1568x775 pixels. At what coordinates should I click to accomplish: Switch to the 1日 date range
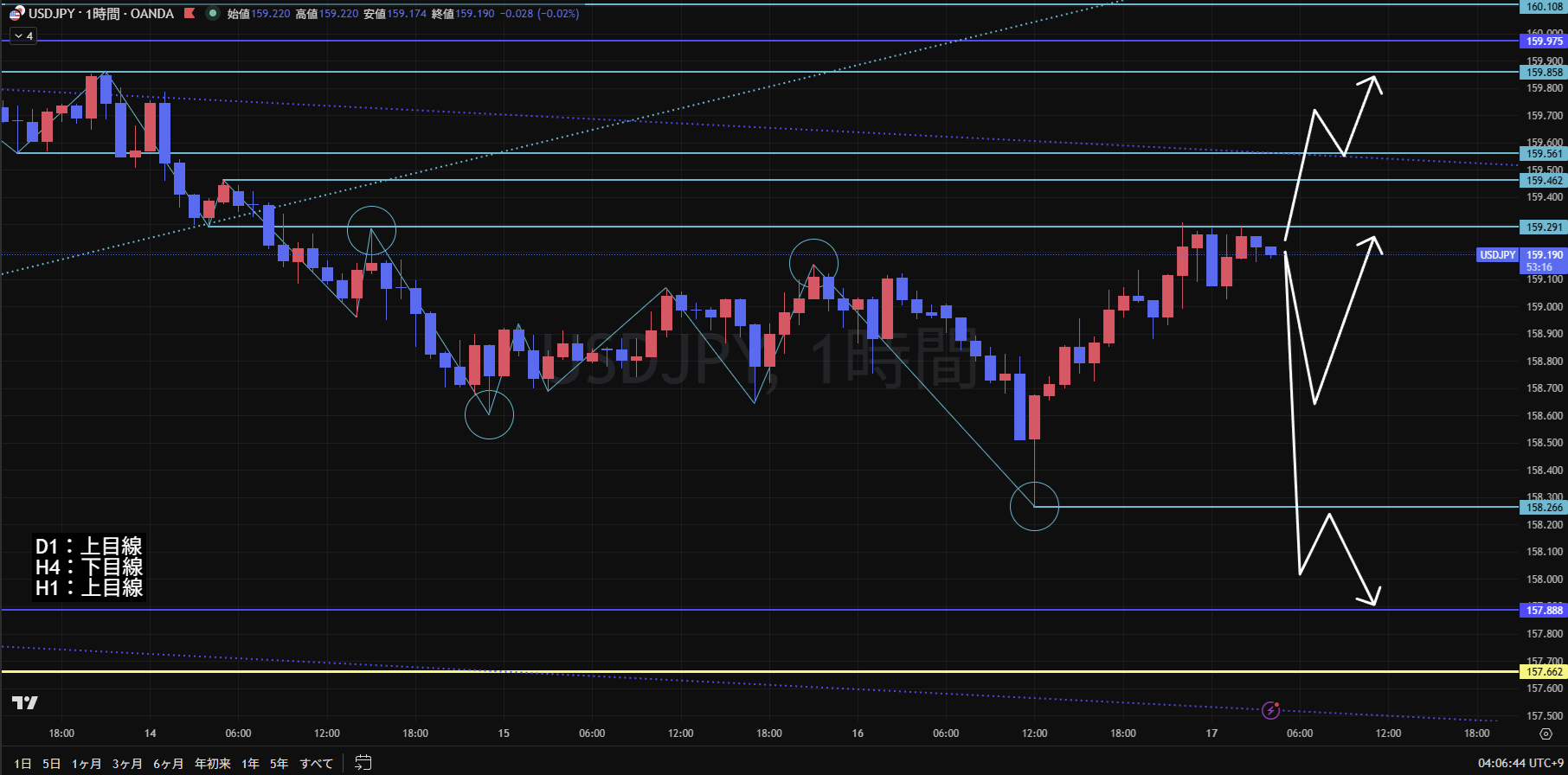coord(23,763)
